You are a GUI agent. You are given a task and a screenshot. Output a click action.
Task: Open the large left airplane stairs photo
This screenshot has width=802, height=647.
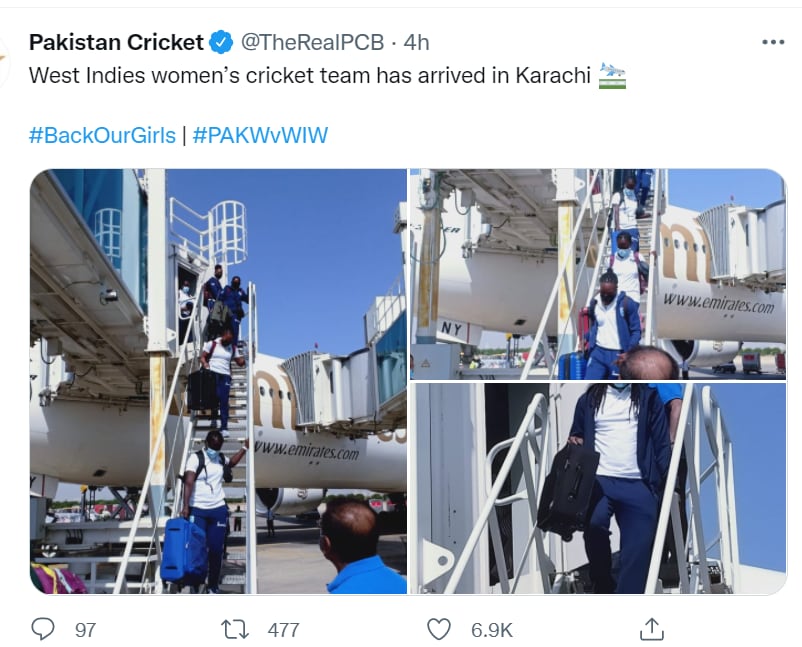[x=218, y=381]
